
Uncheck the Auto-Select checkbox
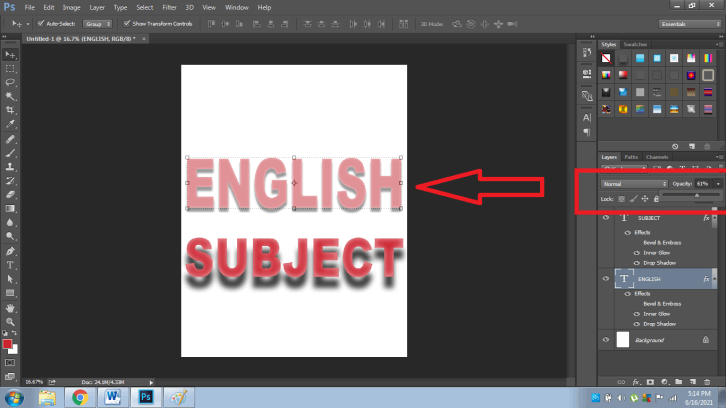pyautogui.click(x=41, y=23)
